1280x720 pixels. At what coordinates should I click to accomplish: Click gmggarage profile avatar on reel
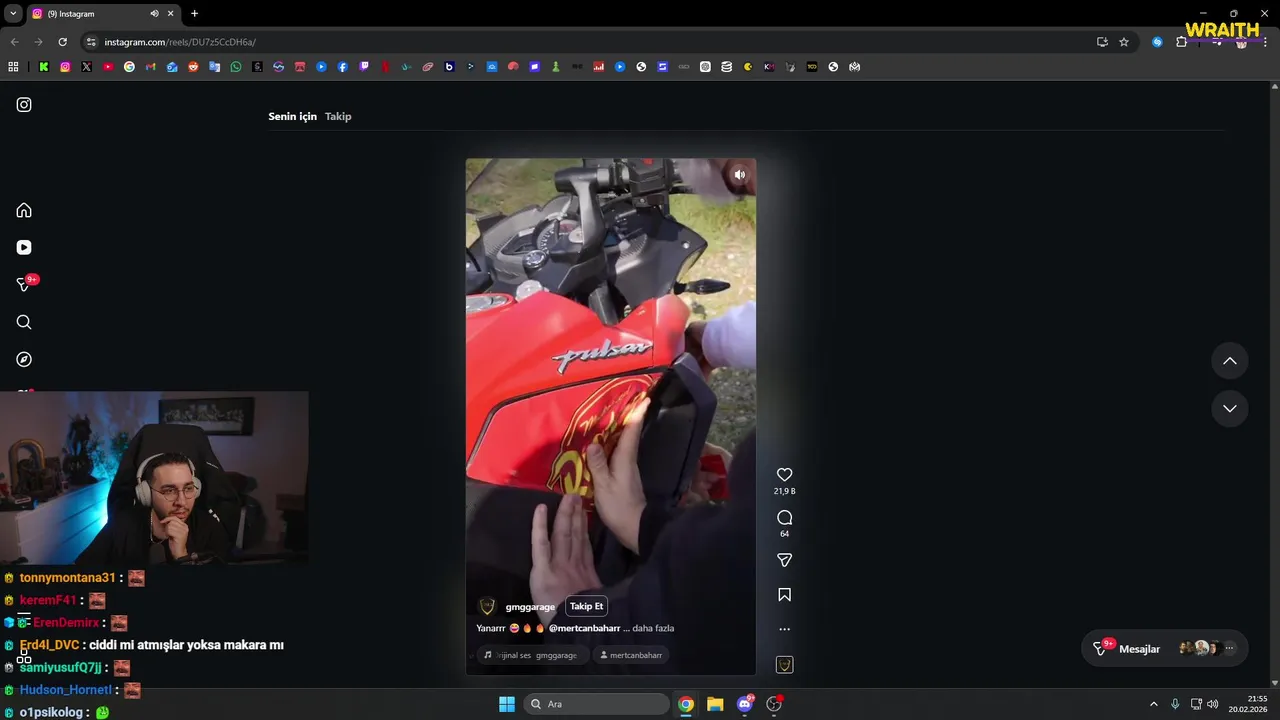[487, 606]
